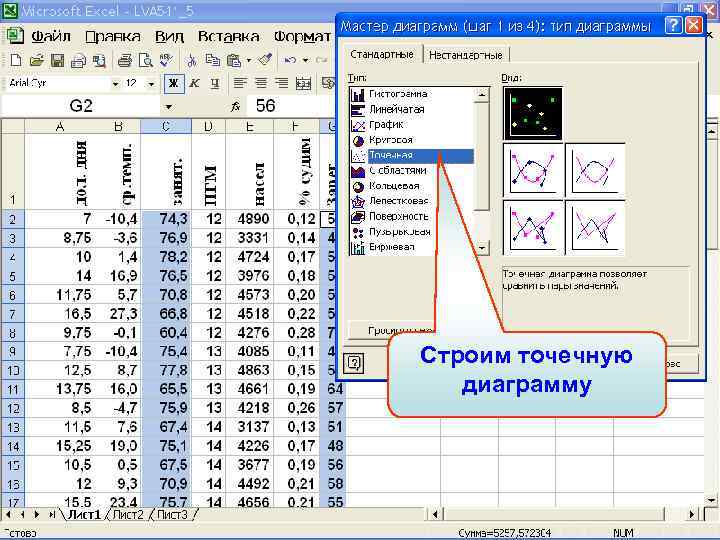Align text right in the formatting toolbar
Viewport: 720px width, 540px height.
pyautogui.click(x=282, y=83)
